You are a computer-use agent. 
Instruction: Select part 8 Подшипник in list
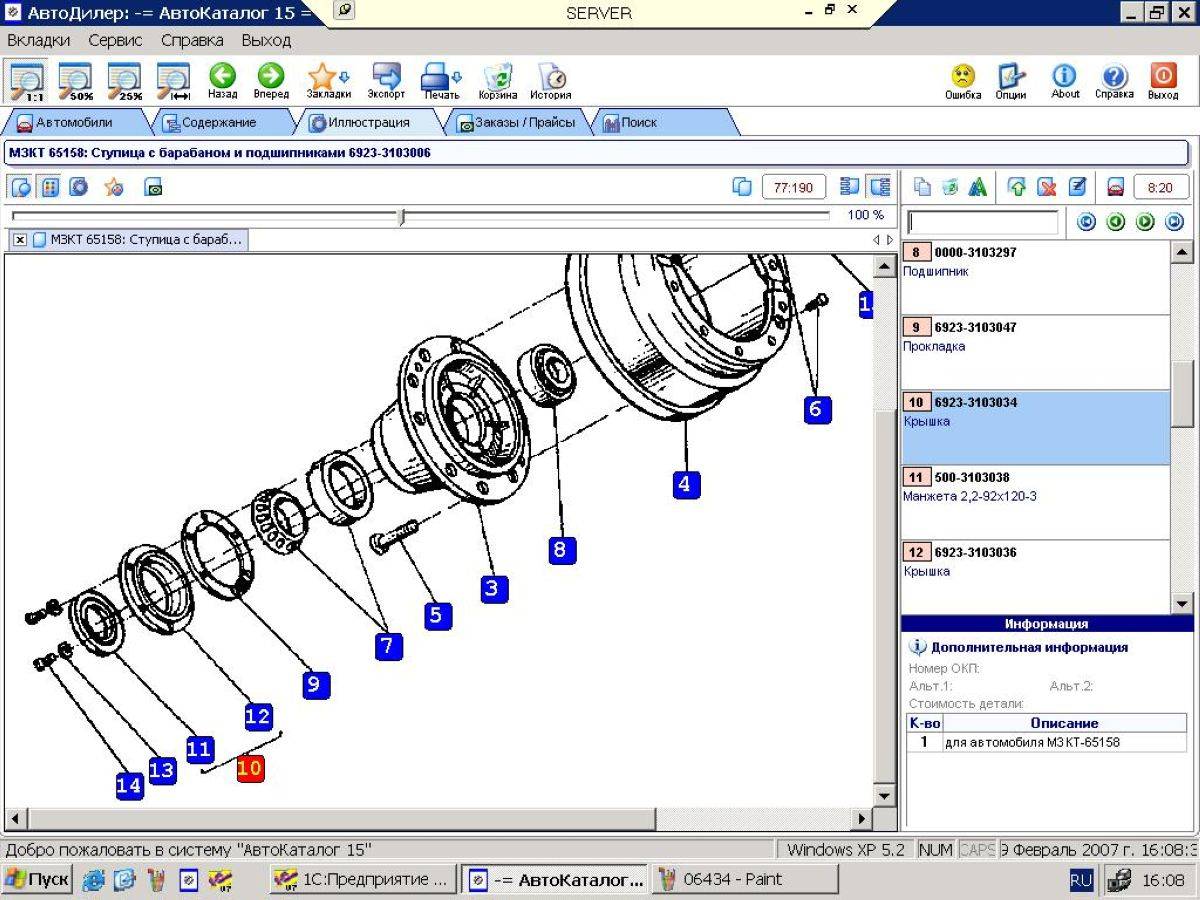coord(1035,277)
